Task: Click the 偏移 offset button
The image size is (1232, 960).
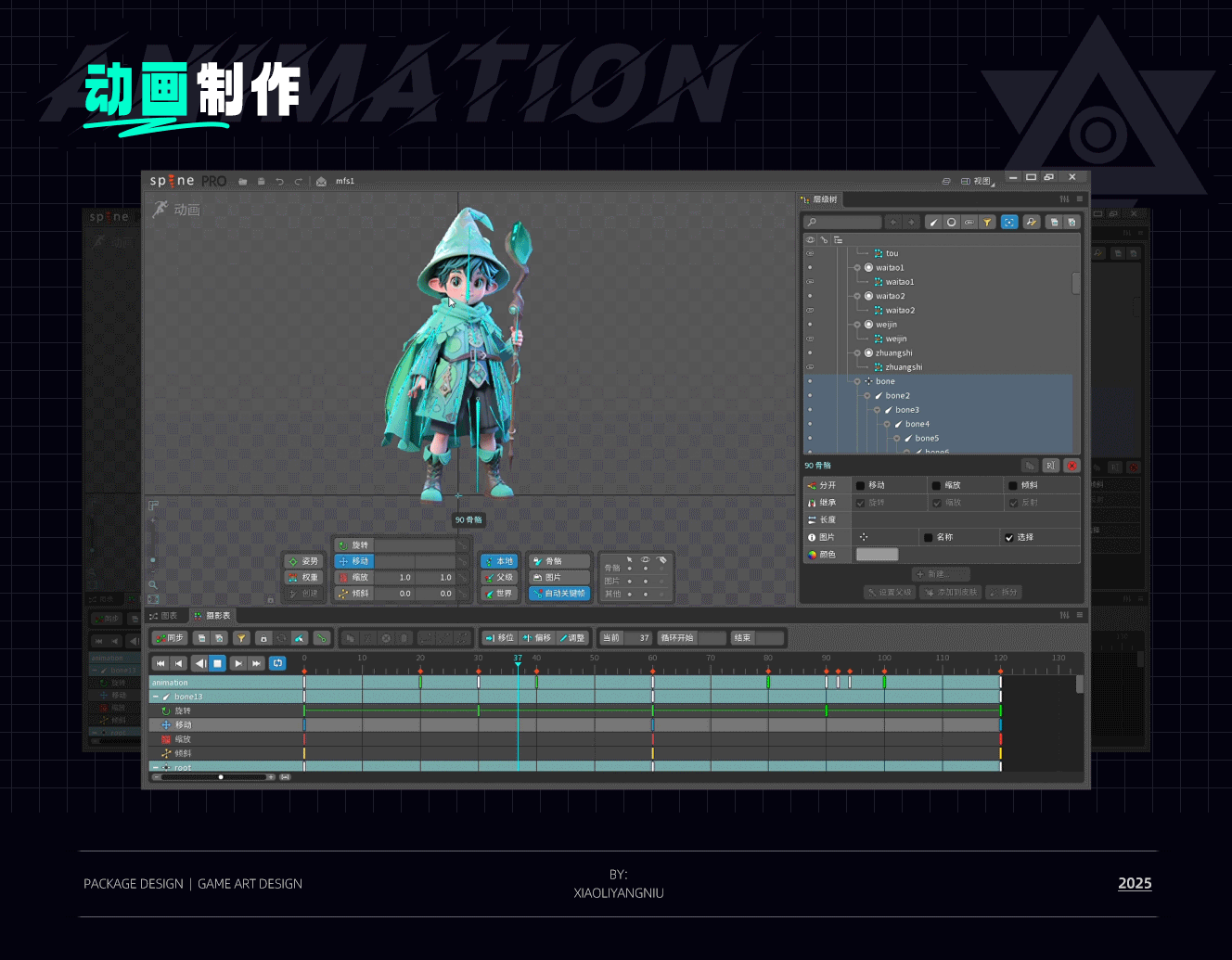Action: pos(537,638)
